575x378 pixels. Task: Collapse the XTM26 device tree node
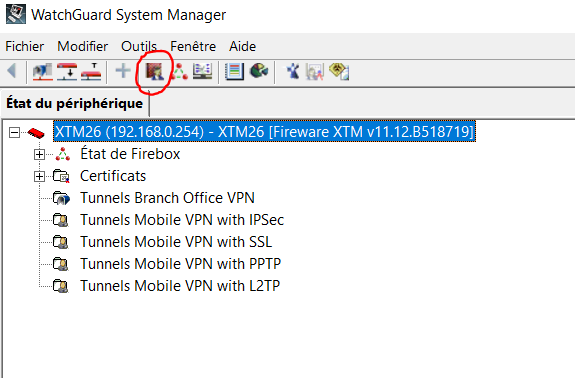14,132
